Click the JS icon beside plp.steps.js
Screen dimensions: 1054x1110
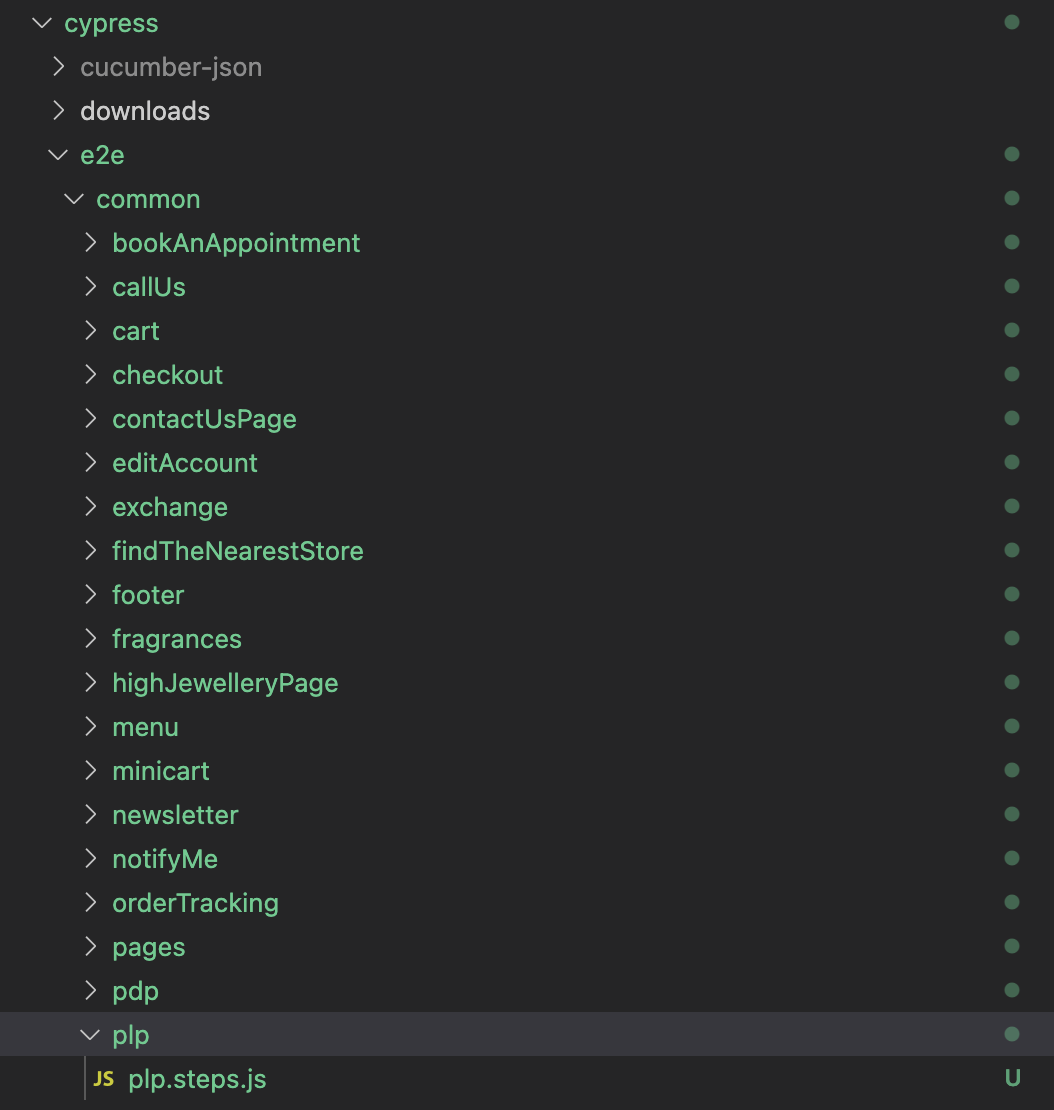tap(103, 1078)
